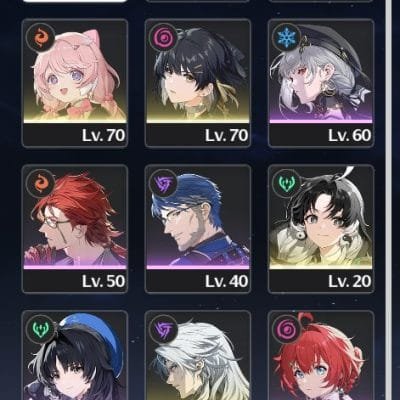Click the Electro element icon on white-haired man card

(164, 329)
